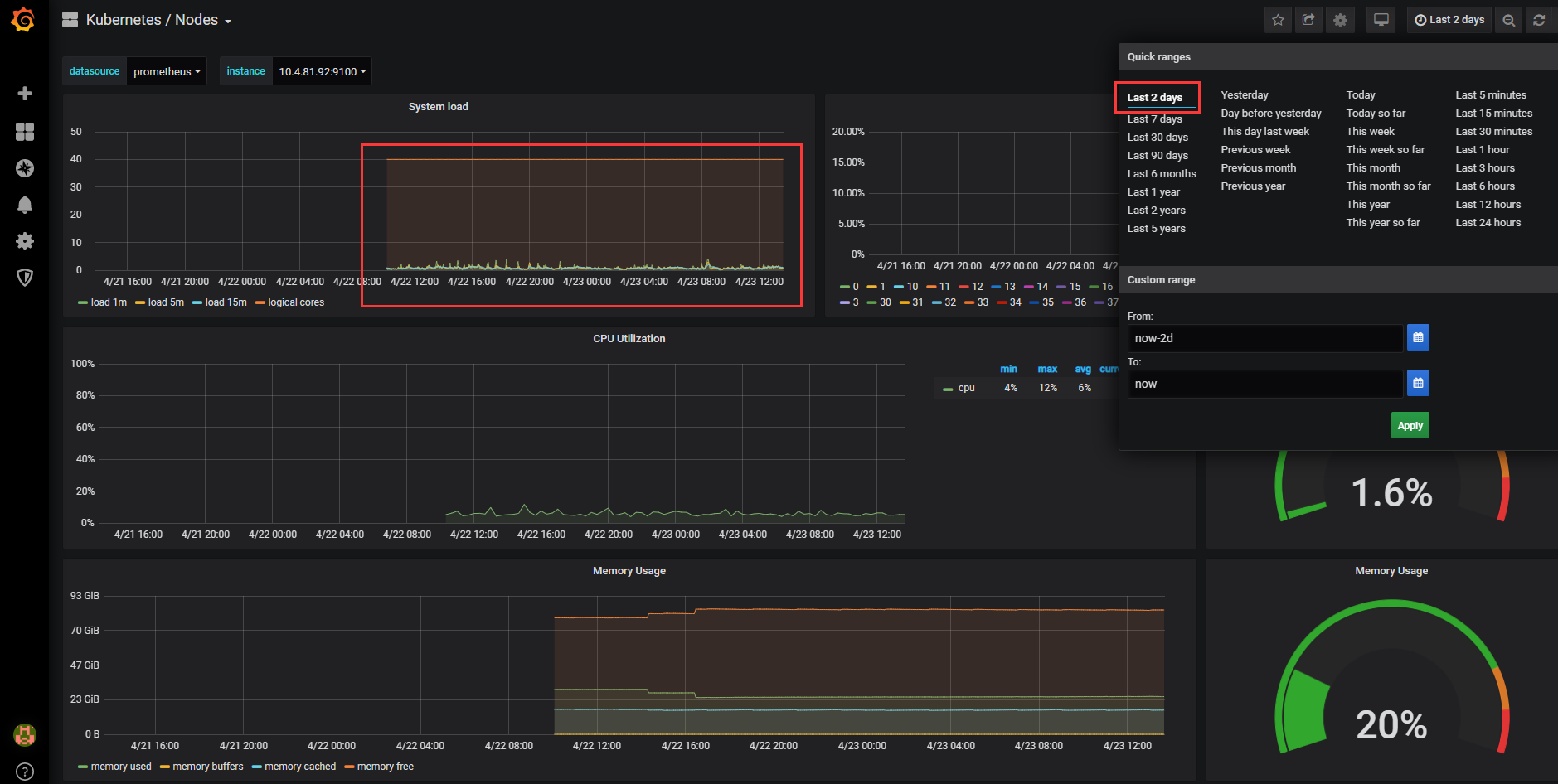
Task: Pick This day last week range
Action: tap(1264, 132)
